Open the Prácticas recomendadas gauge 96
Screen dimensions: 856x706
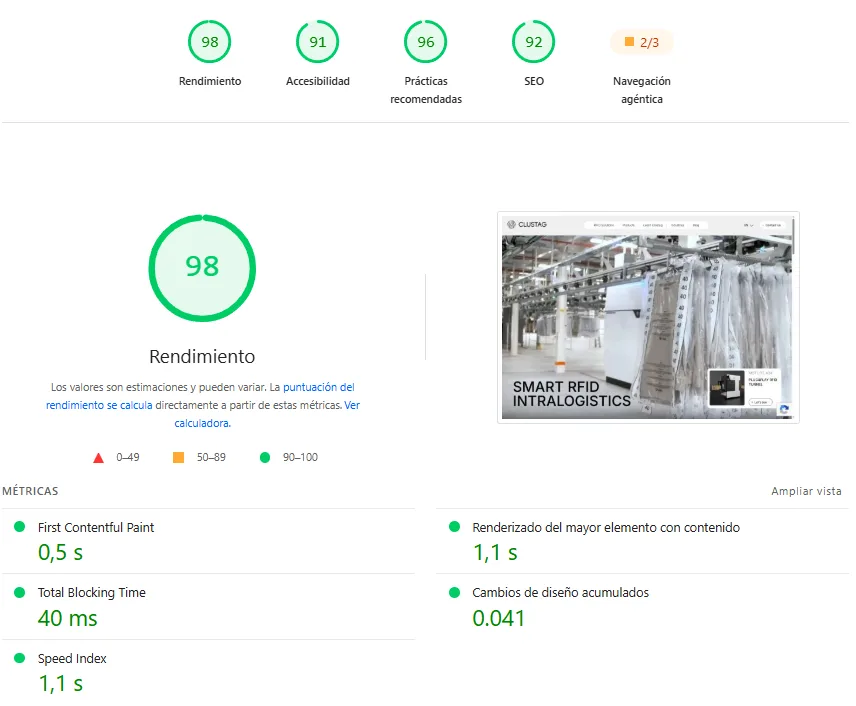coord(426,41)
